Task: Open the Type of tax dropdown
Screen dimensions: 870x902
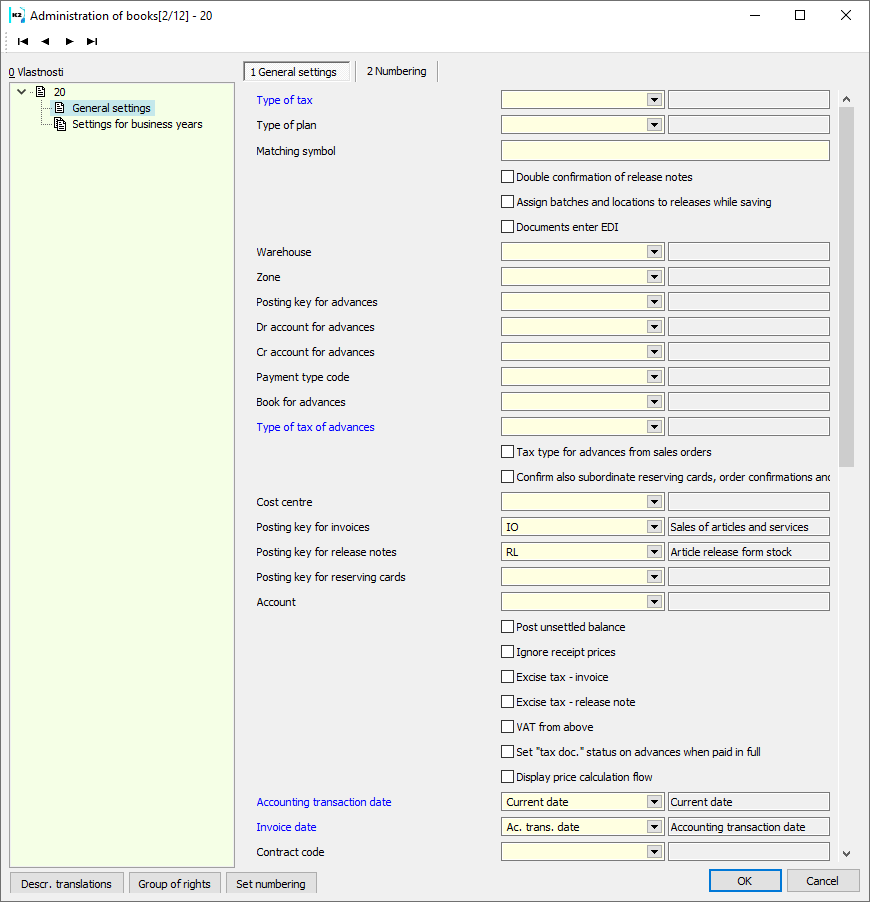Action: pos(654,100)
